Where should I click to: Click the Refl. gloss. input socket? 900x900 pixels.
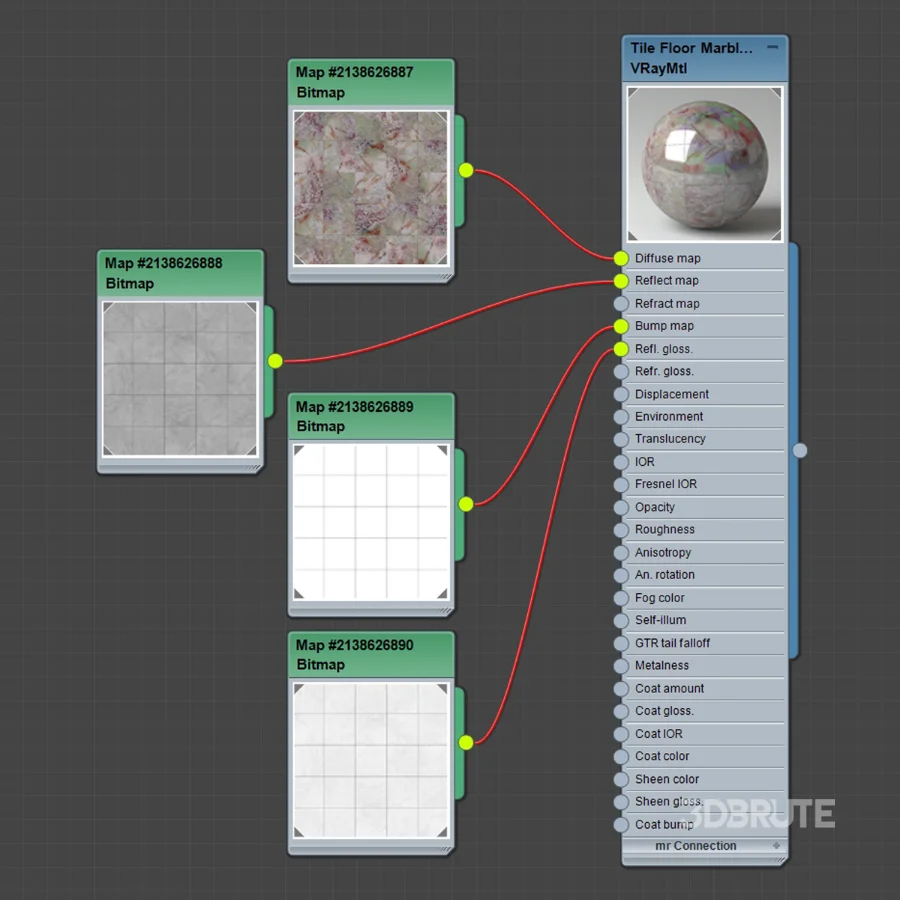click(620, 349)
